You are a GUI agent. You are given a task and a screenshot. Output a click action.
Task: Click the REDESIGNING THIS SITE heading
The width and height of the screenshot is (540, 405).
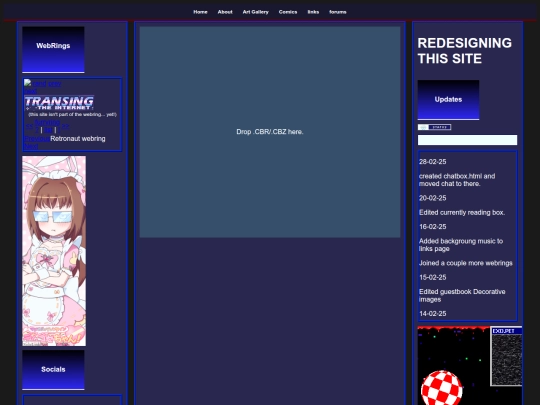[465, 51]
